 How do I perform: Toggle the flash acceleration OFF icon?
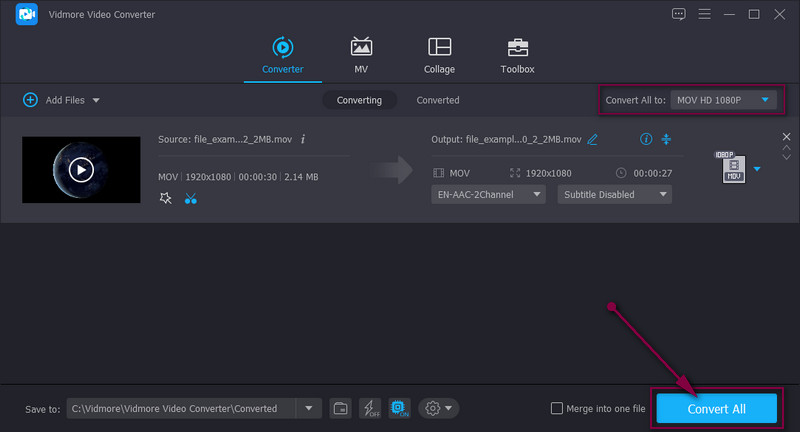click(369, 408)
